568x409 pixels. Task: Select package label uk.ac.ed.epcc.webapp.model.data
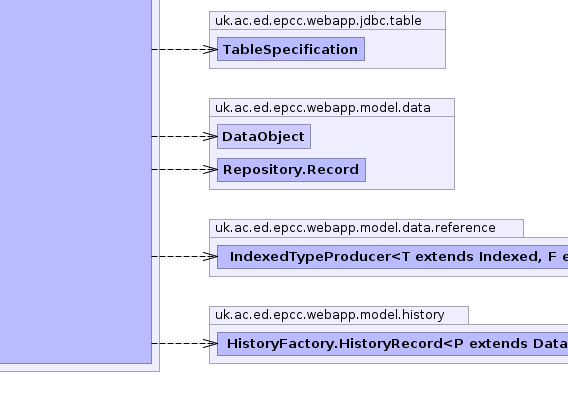[323, 108]
